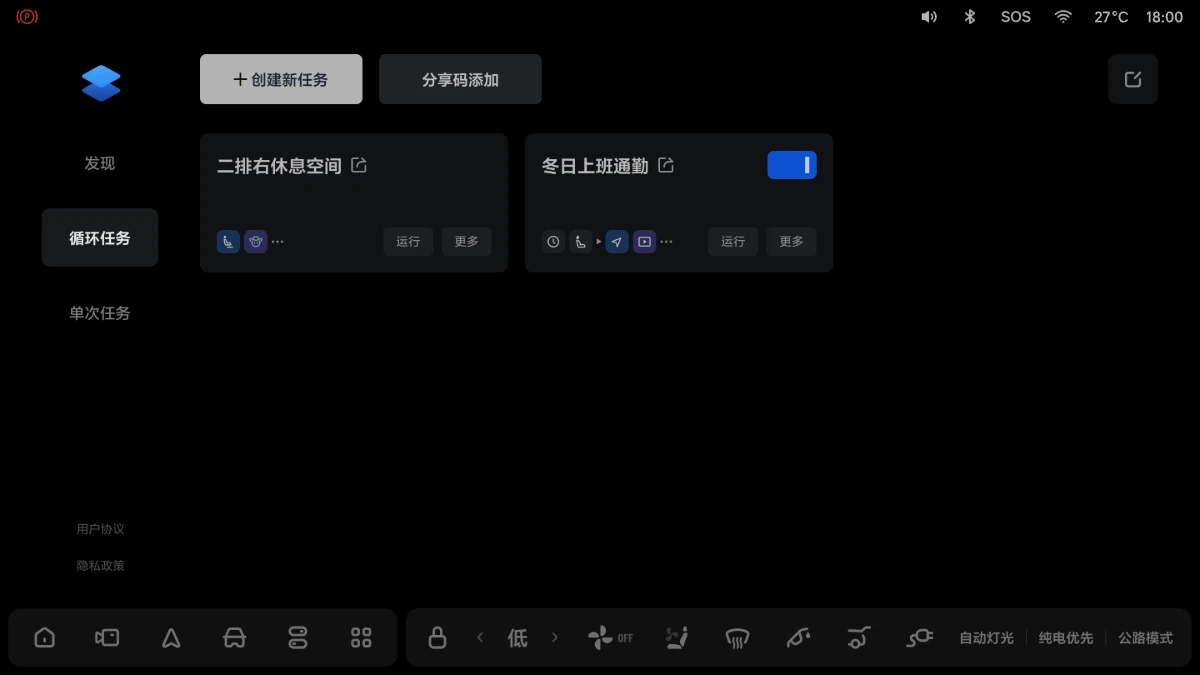Click the Wi-Fi status icon
1200x675 pixels.
point(1063,17)
